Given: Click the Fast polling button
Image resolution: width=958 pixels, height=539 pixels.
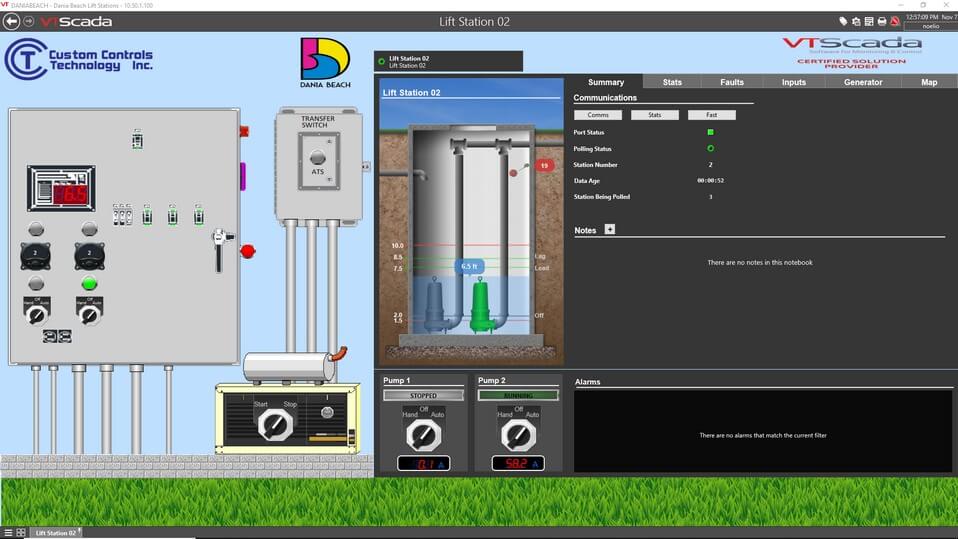Looking at the screenshot, I should 711,115.
